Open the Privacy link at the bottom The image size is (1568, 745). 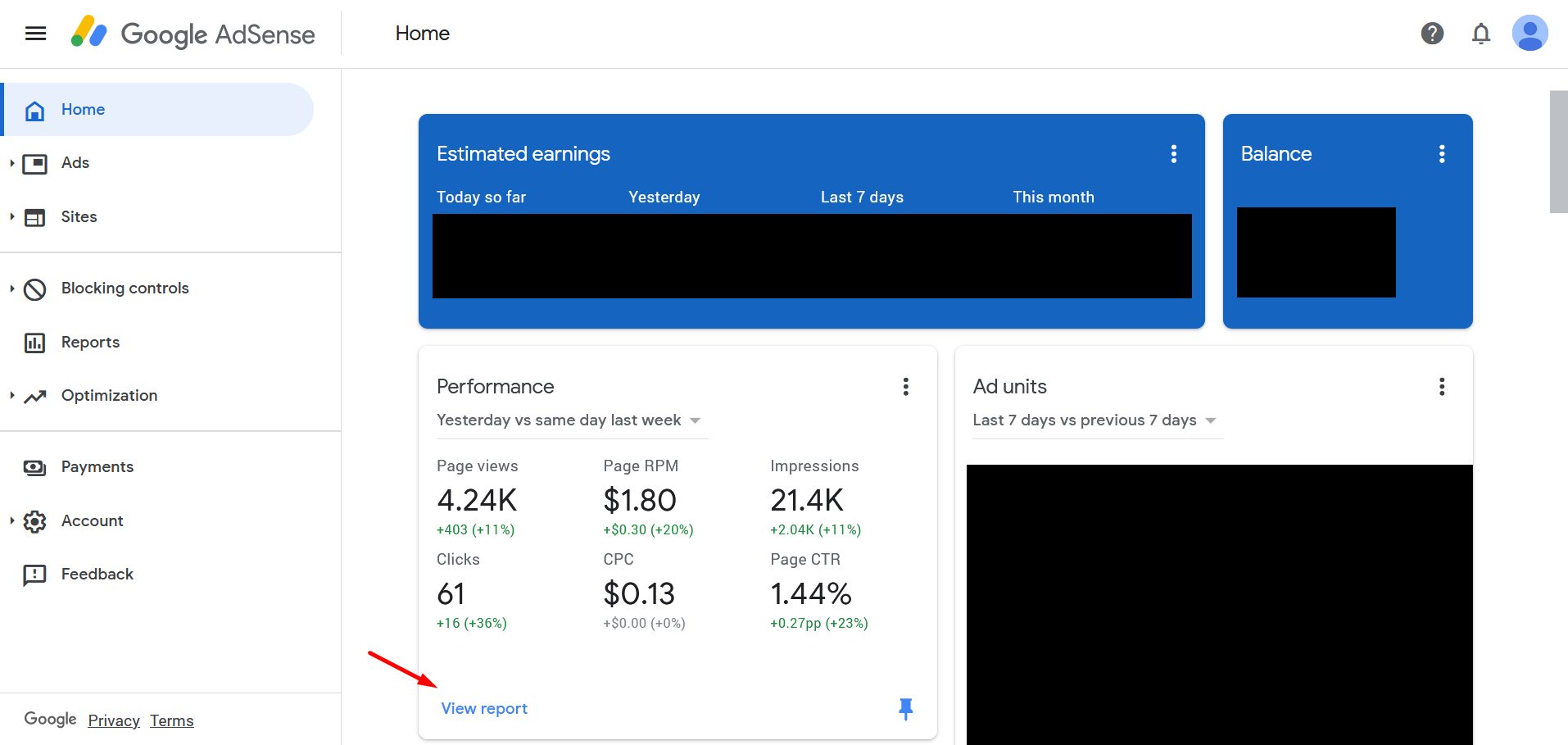tap(113, 720)
